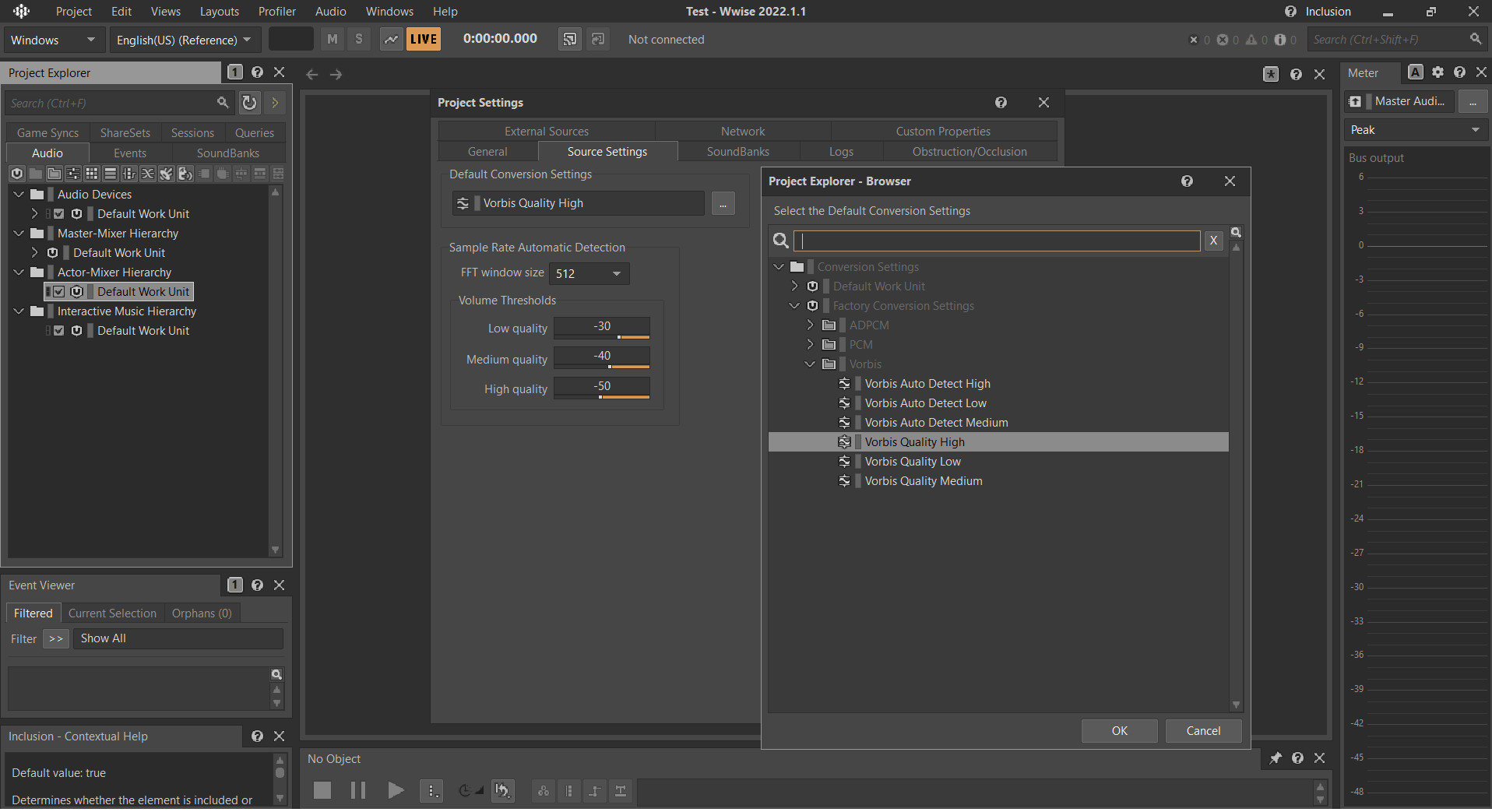
Task: Toggle Audio Devices Default Work Unit checkbox
Action: pyautogui.click(x=59, y=214)
